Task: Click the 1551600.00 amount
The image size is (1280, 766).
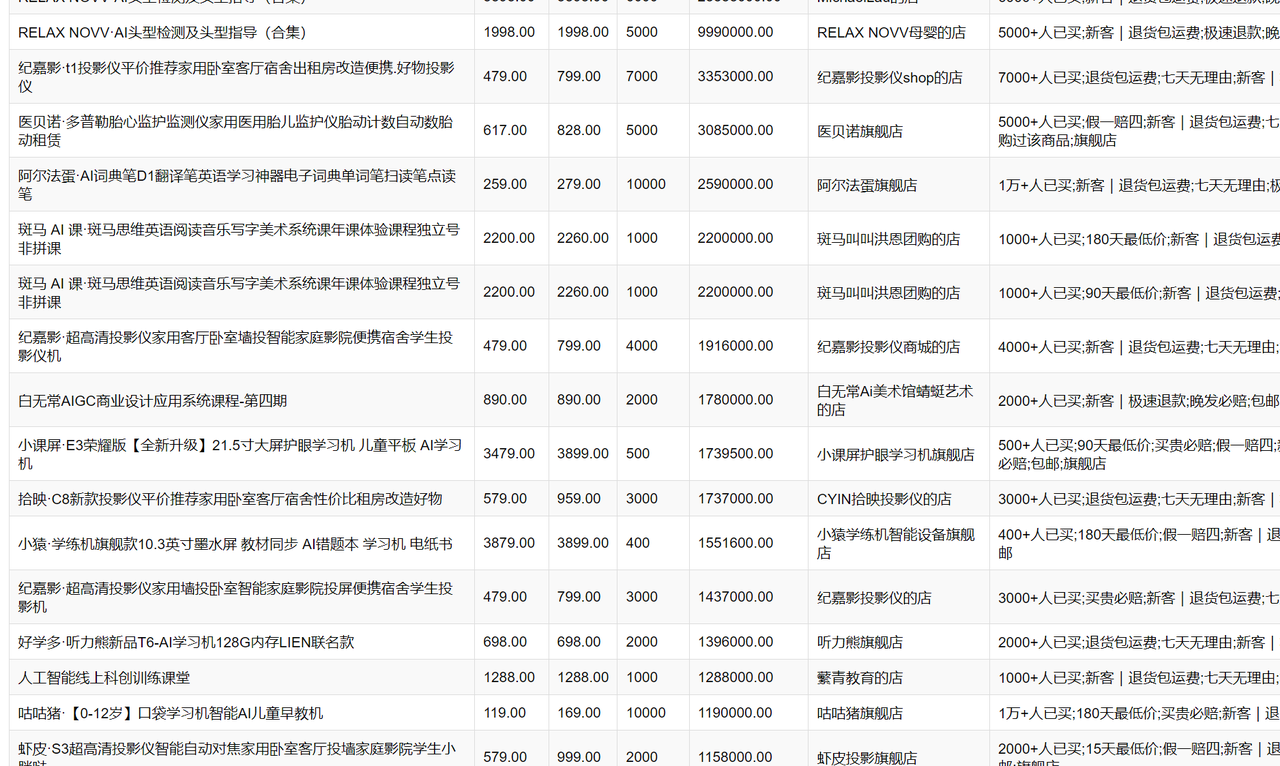Action: click(x=735, y=542)
